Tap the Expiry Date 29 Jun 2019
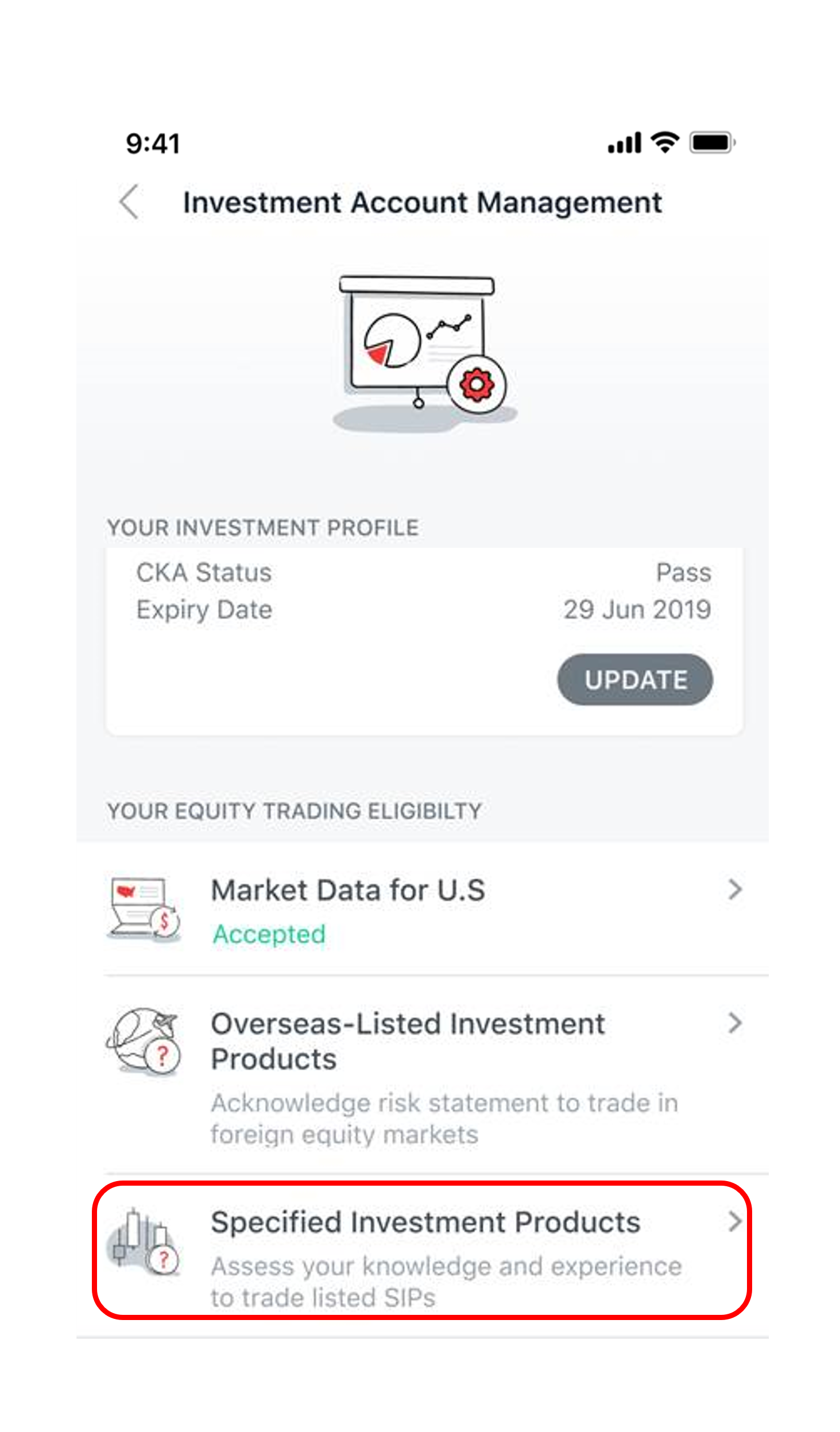The image size is (840, 1432). pos(637,609)
